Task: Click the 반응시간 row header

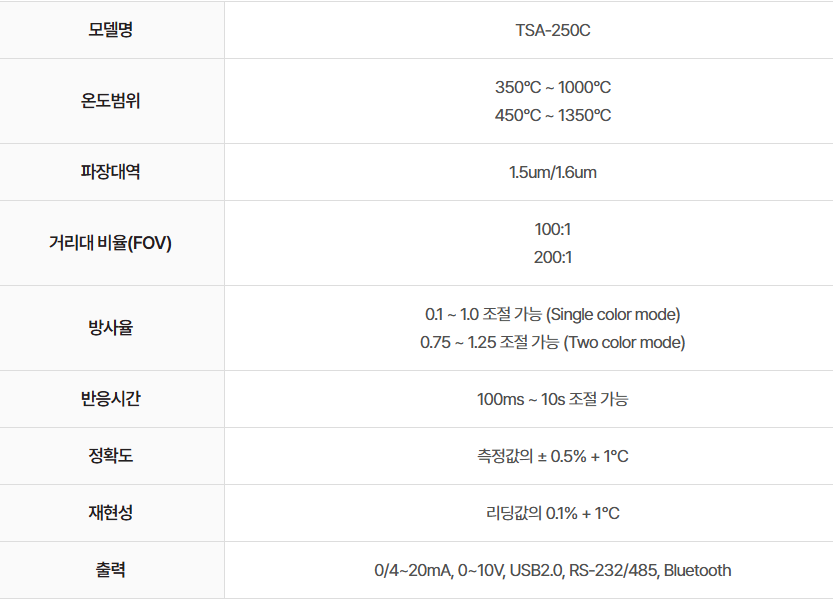Action: (x=111, y=399)
